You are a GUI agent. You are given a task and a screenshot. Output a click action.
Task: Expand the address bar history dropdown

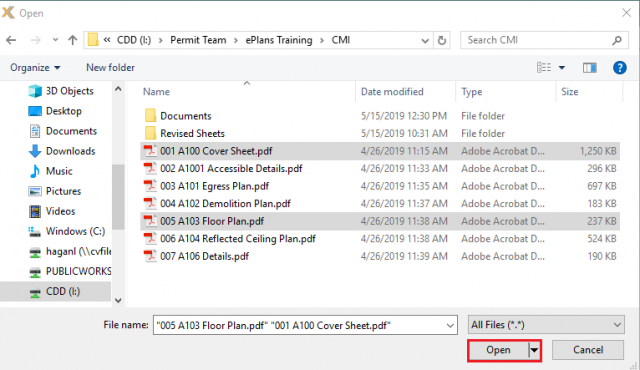point(425,40)
